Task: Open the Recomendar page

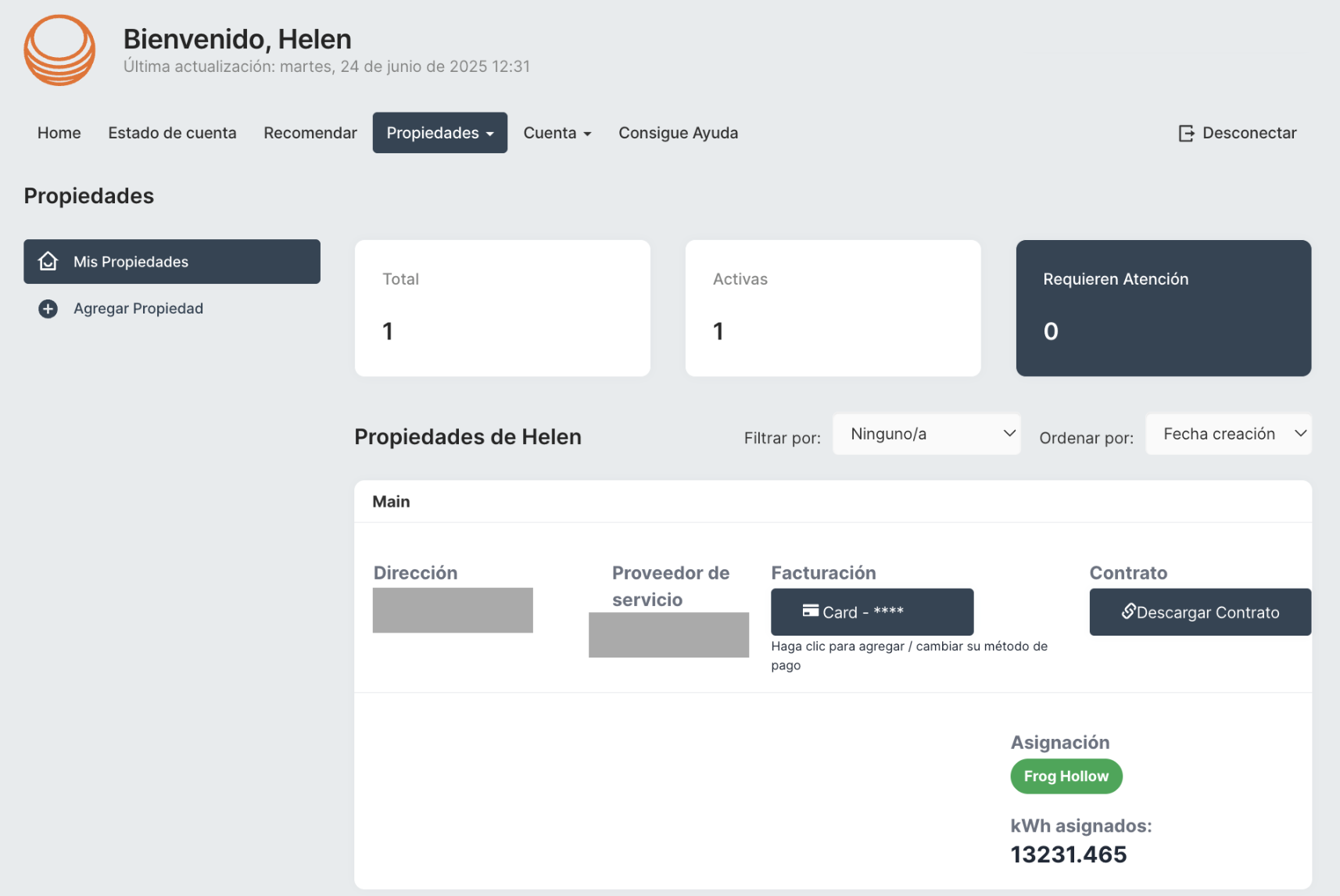Action: [x=310, y=133]
